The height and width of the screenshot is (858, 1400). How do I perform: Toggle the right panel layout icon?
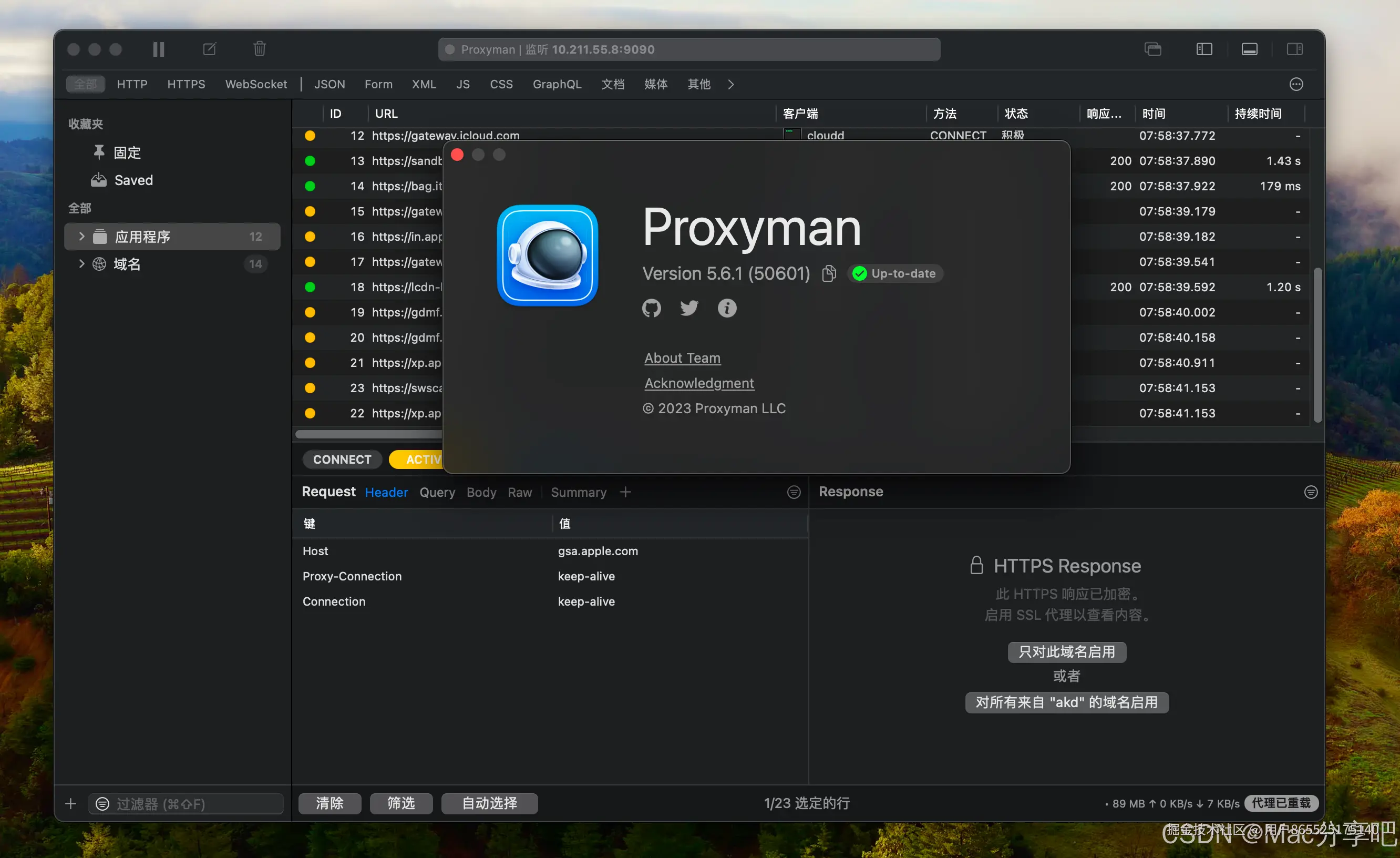coord(1295,49)
